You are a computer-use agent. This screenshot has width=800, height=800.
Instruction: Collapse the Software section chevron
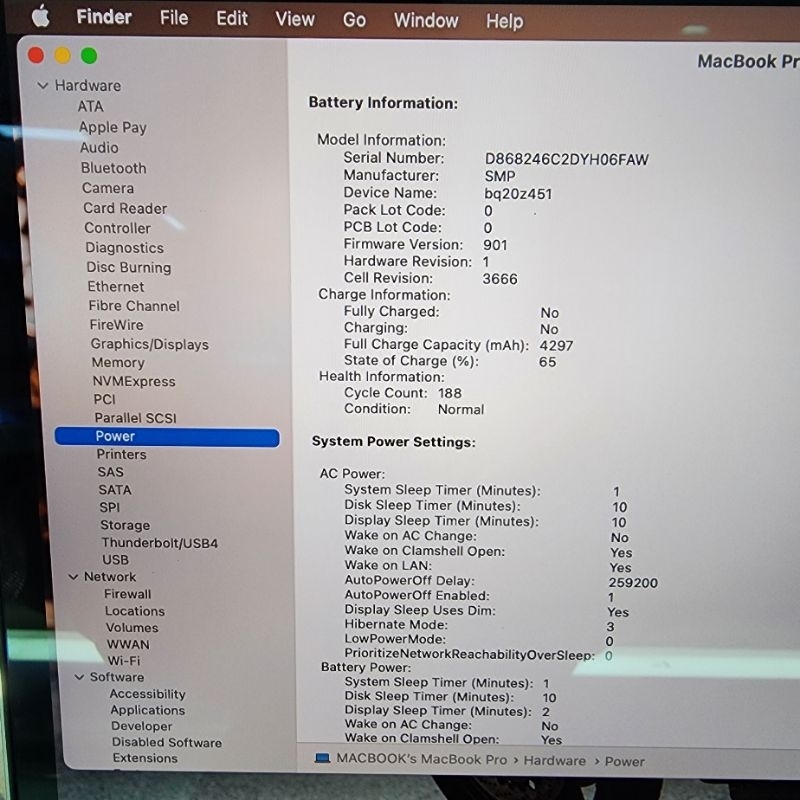coord(80,677)
